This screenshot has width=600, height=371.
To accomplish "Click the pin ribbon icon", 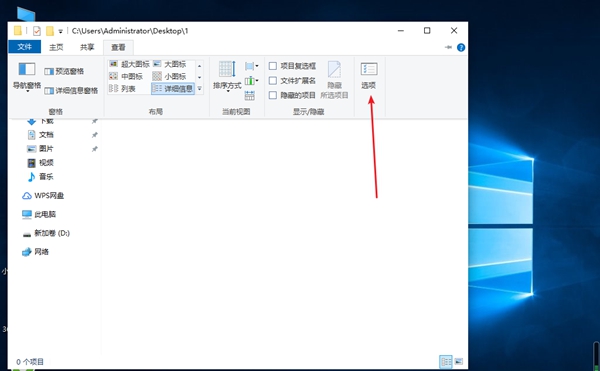I will [448, 47].
